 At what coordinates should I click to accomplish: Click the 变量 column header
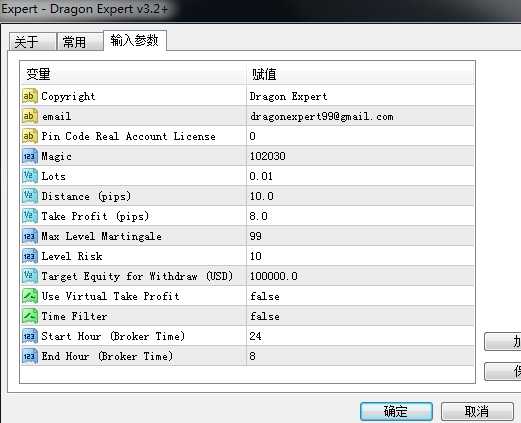coord(133,74)
